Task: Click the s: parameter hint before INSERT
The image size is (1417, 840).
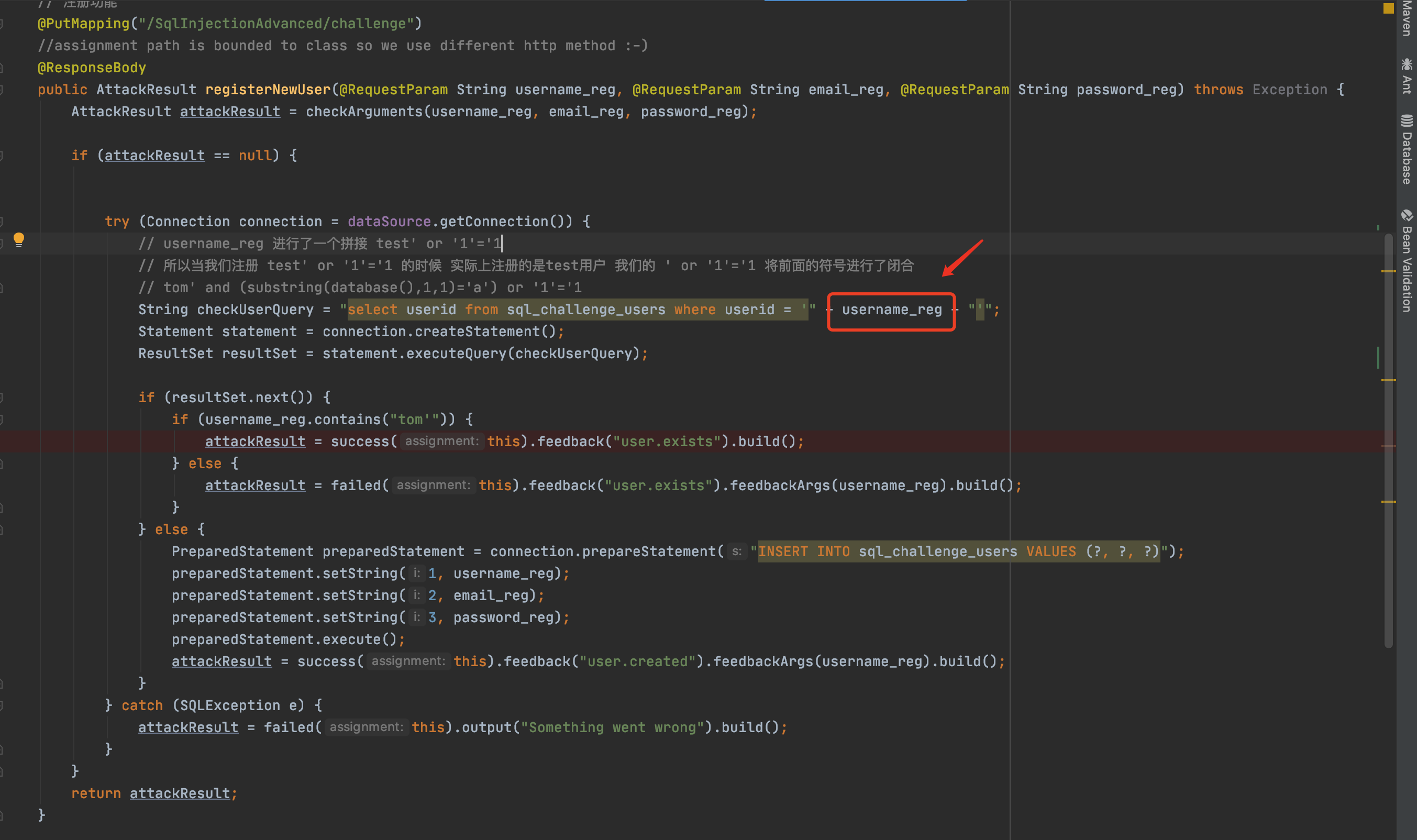Action: pos(736,551)
